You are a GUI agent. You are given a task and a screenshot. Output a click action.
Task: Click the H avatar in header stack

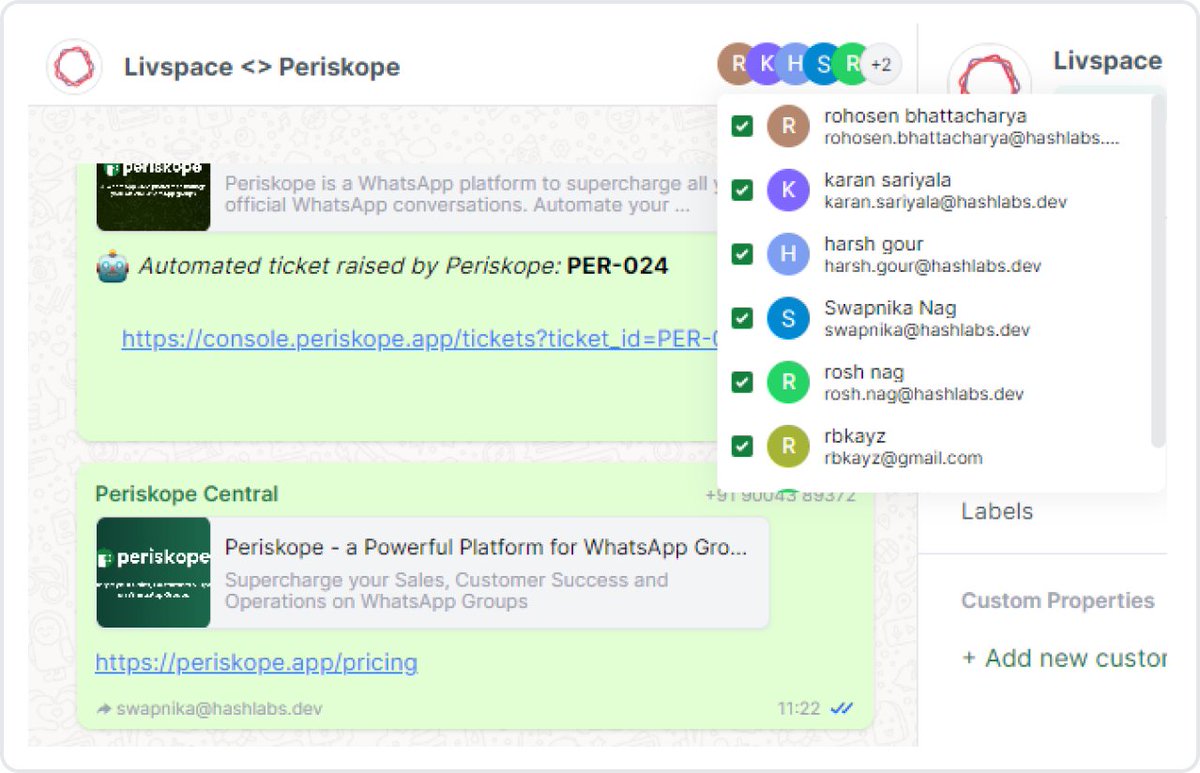pos(794,64)
